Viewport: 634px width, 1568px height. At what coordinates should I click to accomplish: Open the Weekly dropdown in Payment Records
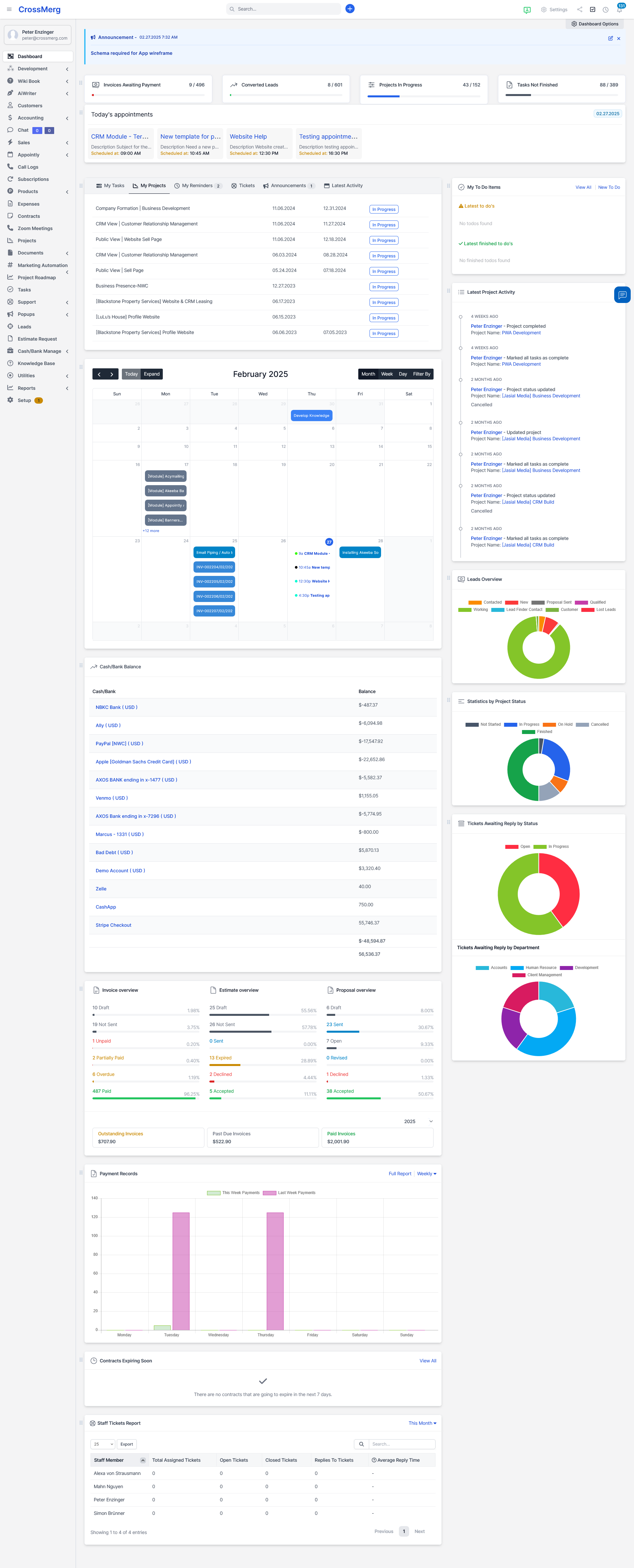pos(426,1174)
